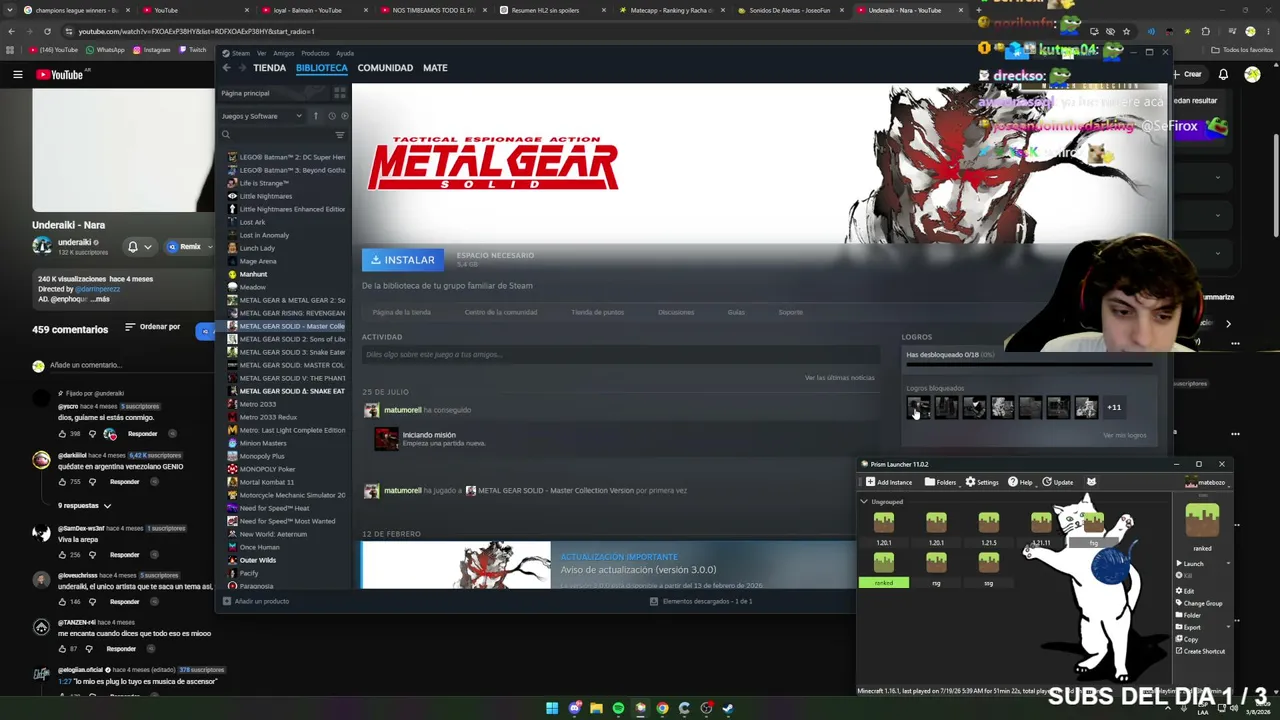The width and height of the screenshot is (1280, 720).
Task: Create Shortcut for the ranked instance
Action: click(x=1201, y=651)
